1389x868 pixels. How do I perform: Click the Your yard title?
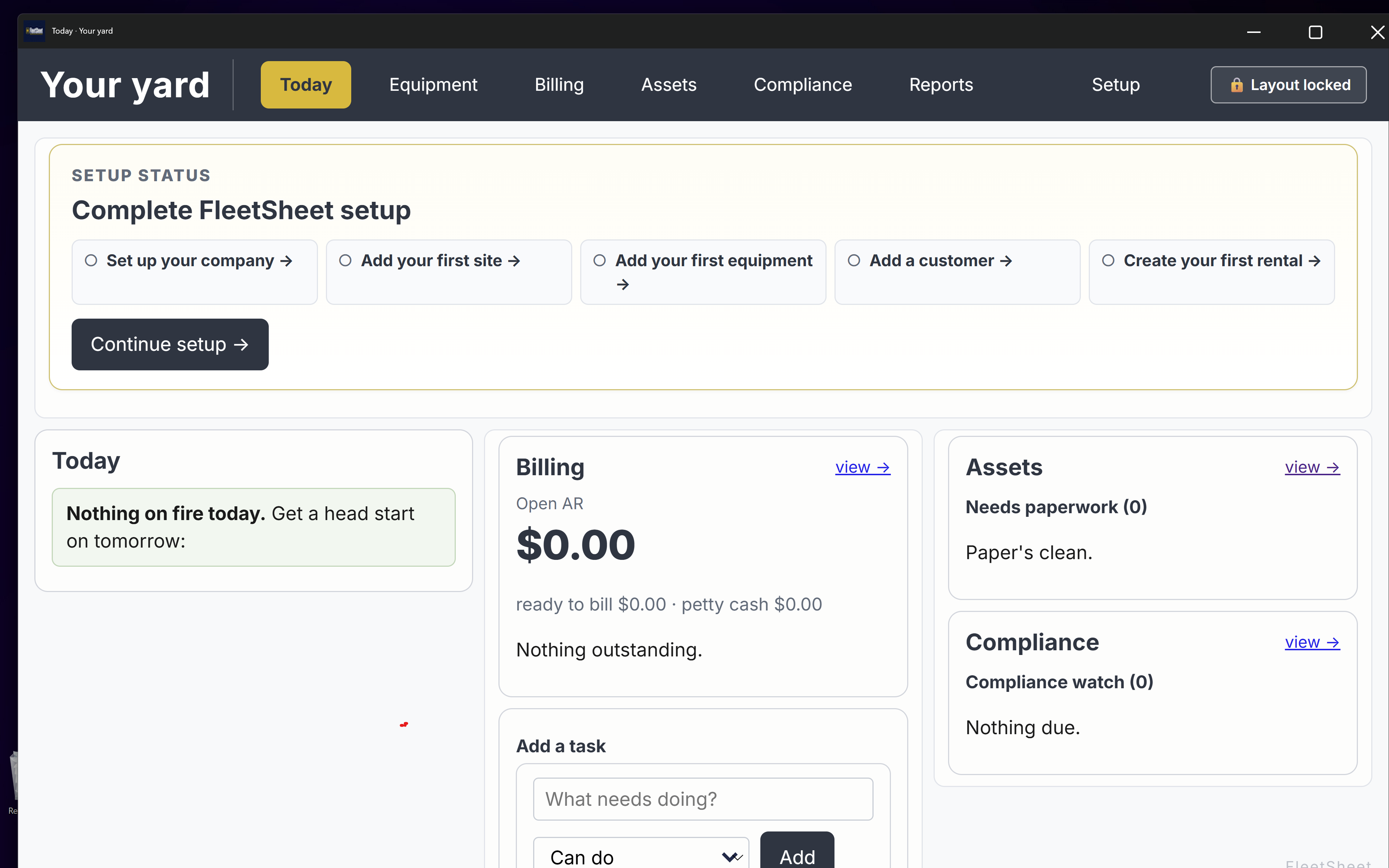click(125, 85)
